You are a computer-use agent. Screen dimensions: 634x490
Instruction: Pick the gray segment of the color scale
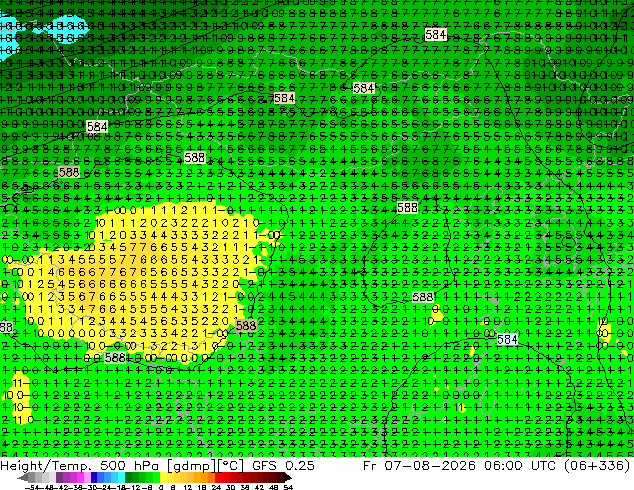32,478
